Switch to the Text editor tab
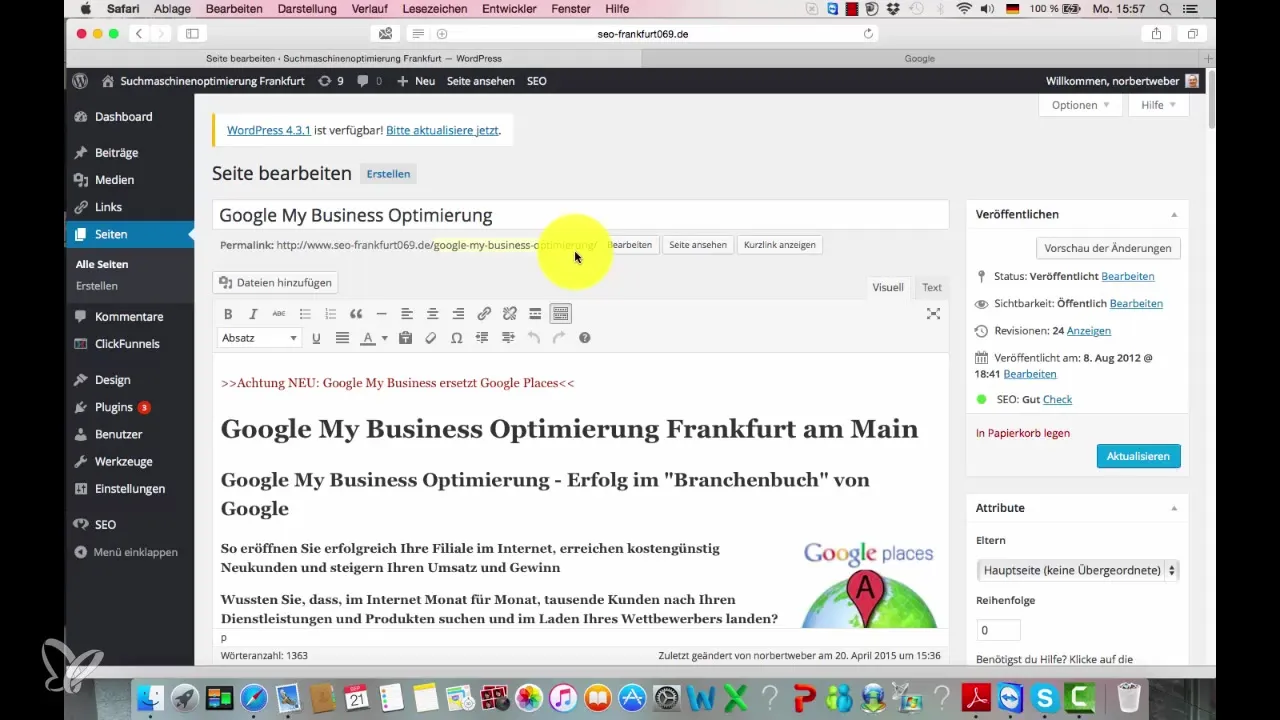Screen dimensions: 1280x720 pos(932,287)
